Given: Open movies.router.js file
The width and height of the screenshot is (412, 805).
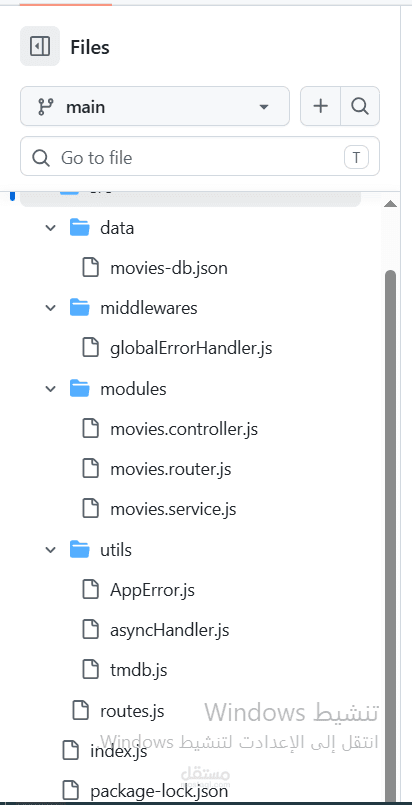Looking at the screenshot, I should [170, 469].
